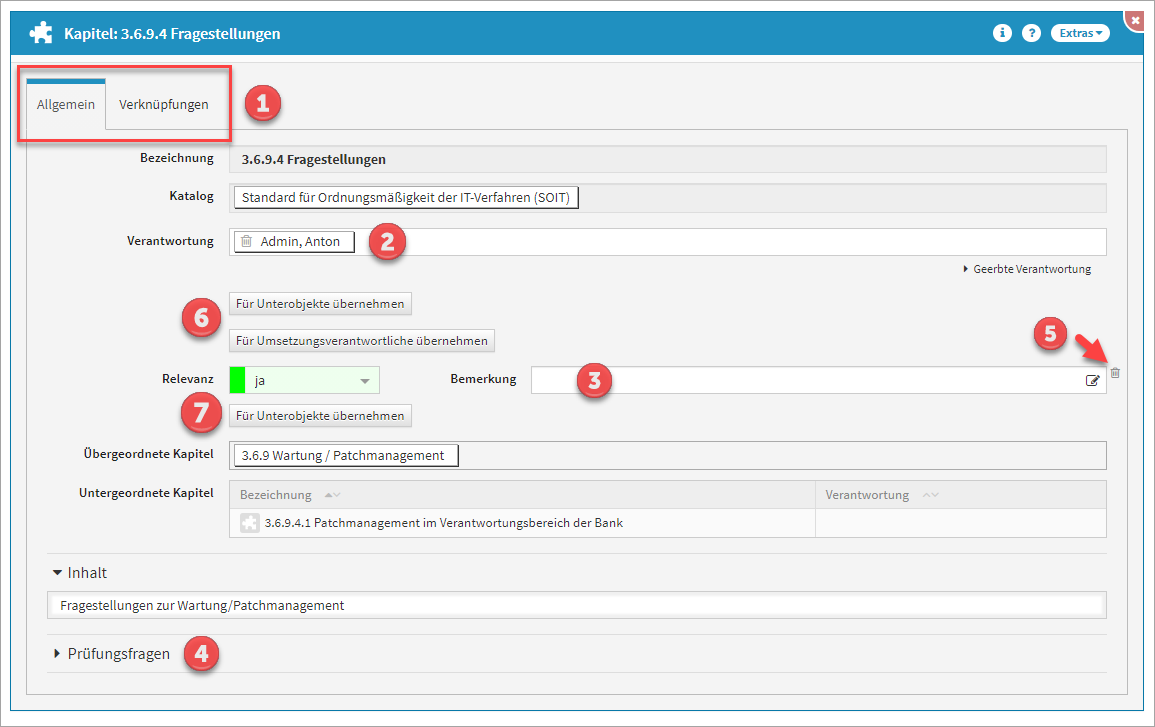Click the Bezeichnung field 3.6.9.4 Fragestellungen
The width and height of the screenshot is (1155, 727).
tap(667, 159)
